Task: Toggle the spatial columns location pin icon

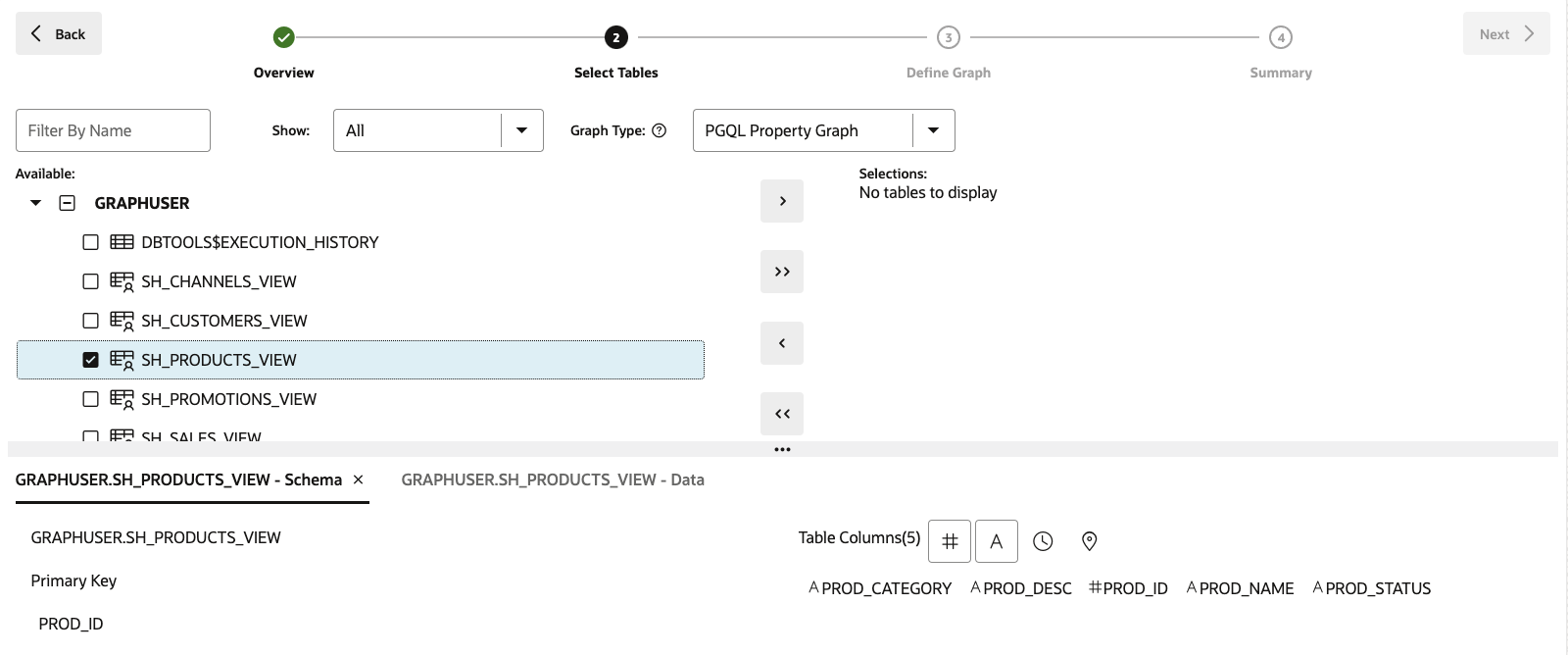Action: point(1089,541)
